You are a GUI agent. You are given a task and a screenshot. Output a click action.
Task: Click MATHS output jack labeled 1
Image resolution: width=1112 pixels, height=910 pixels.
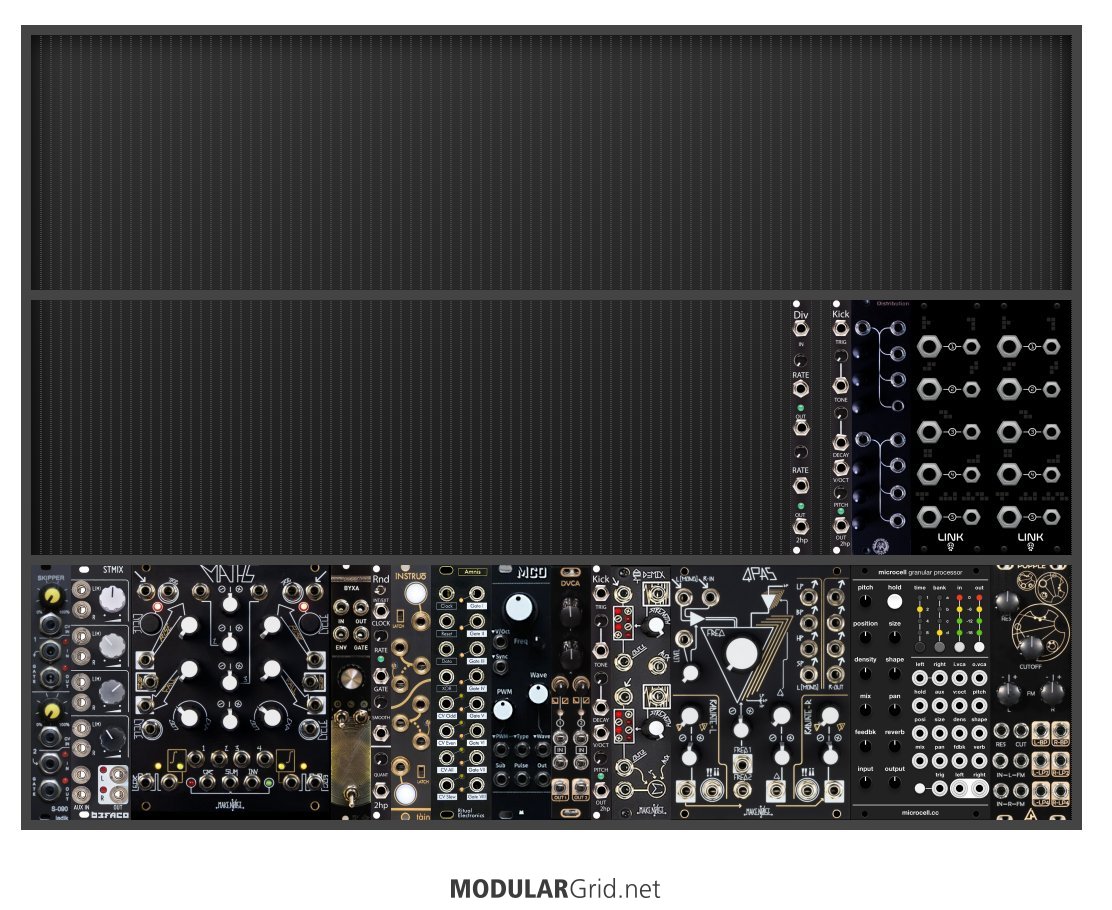tap(198, 758)
